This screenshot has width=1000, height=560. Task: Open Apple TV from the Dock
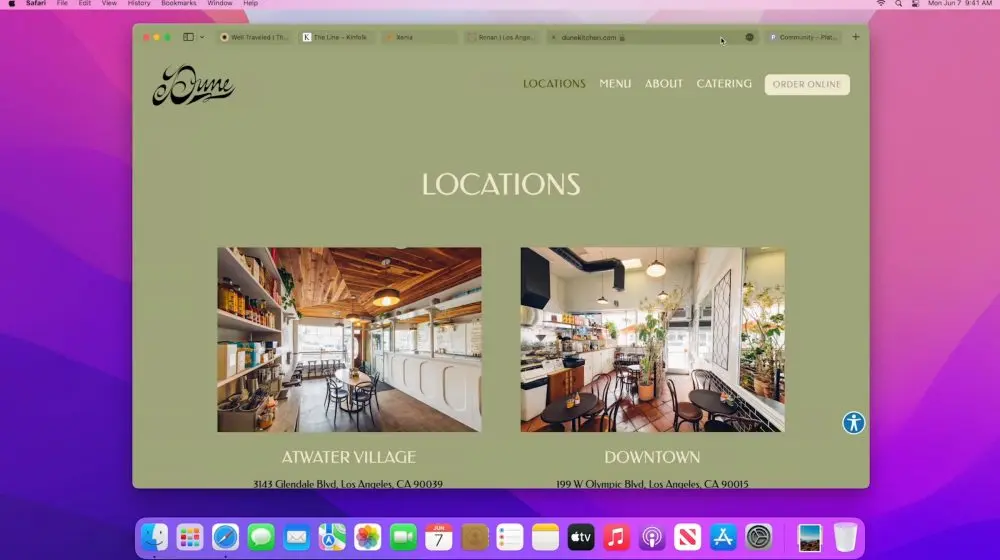[581, 537]
